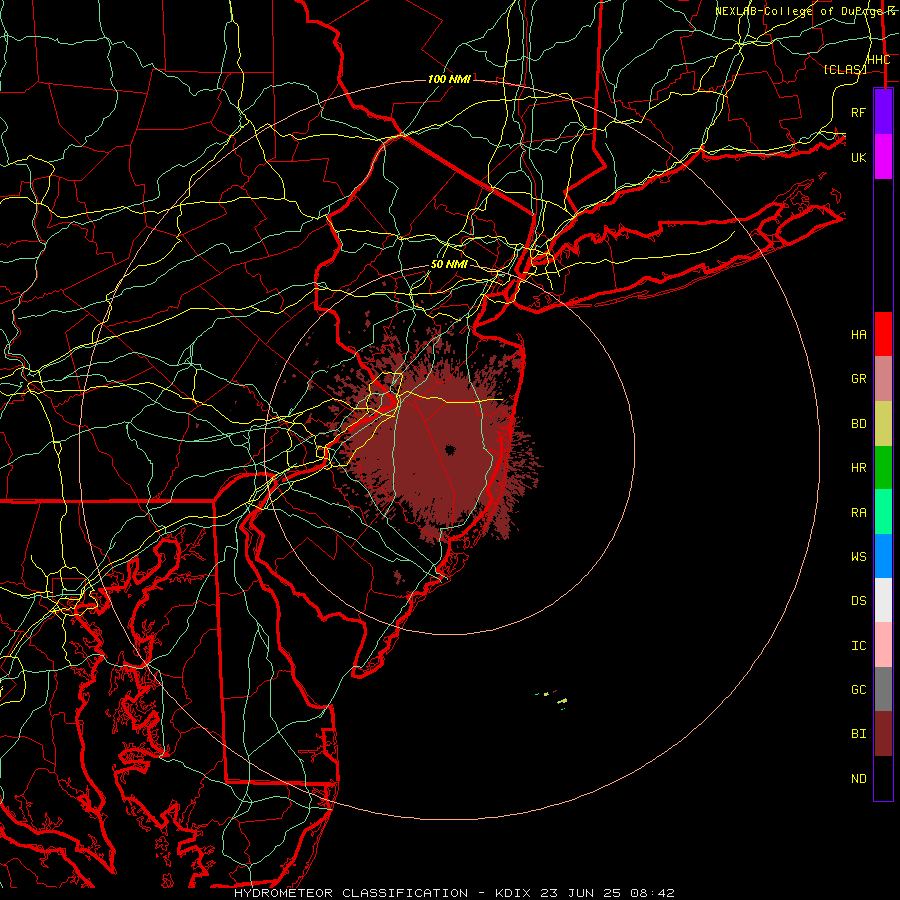Click the KDIX station identifier
The image size is (900, 900).
(514, 893)
